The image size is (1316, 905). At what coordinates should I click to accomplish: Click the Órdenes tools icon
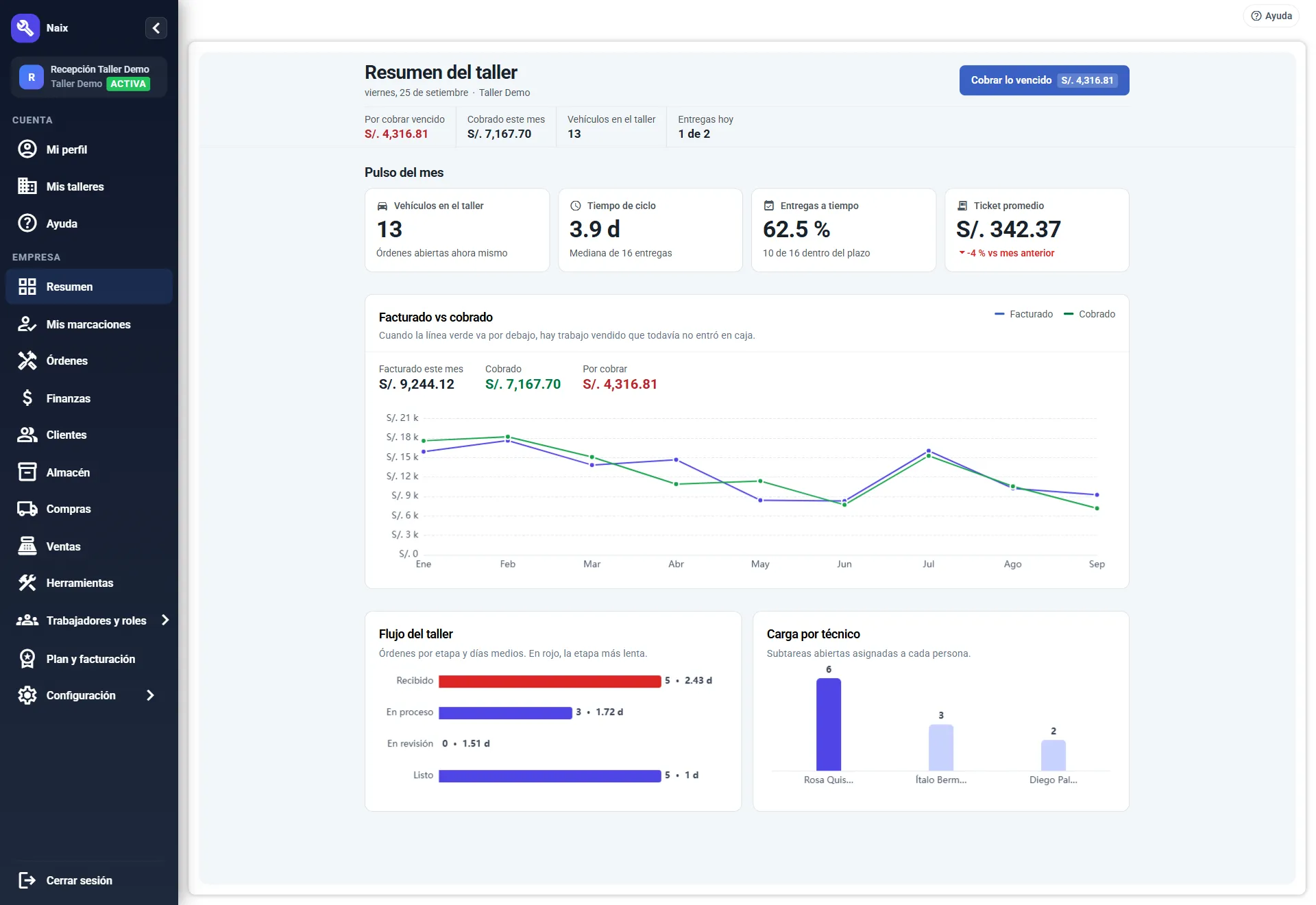[27, 361]
